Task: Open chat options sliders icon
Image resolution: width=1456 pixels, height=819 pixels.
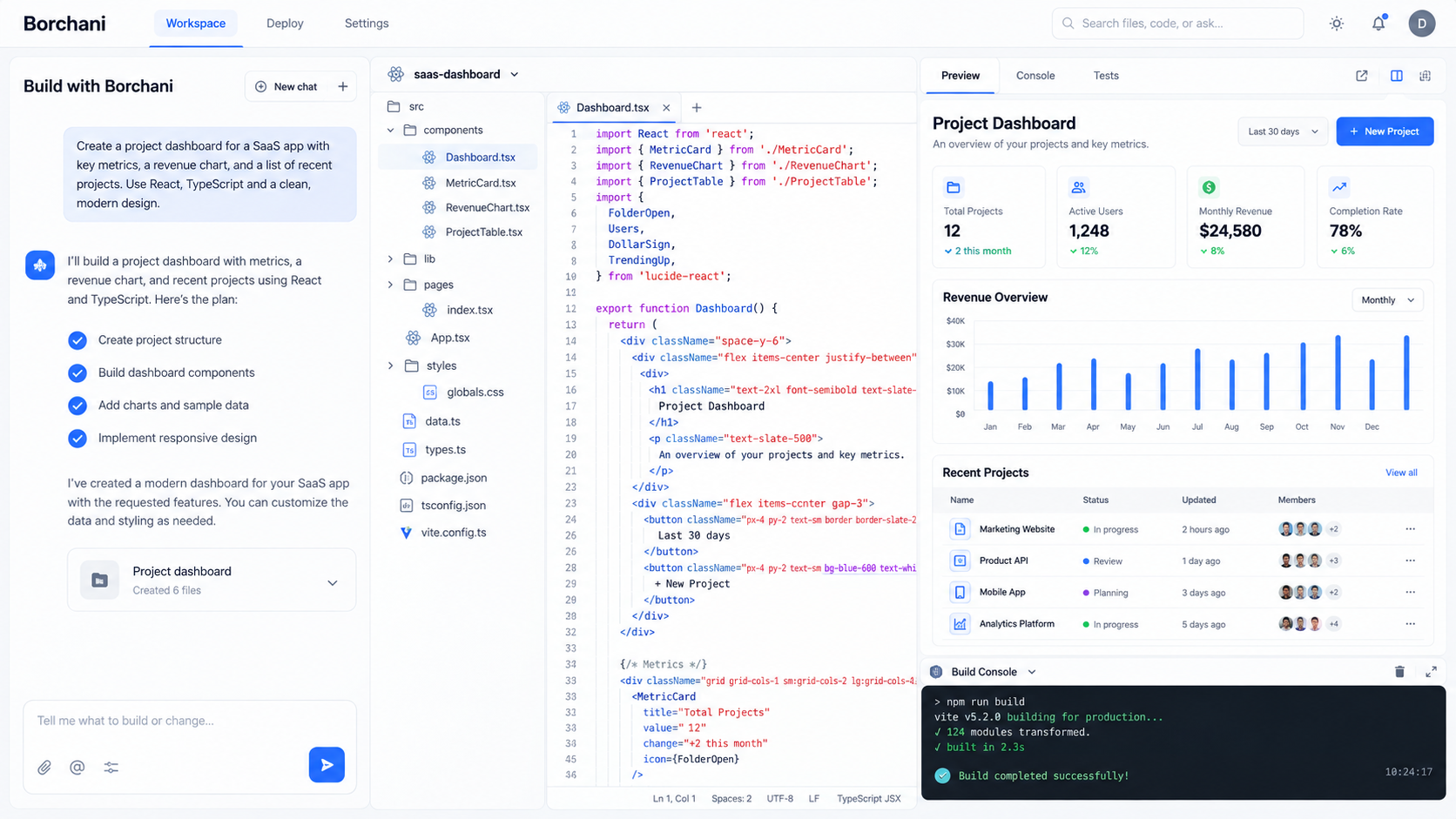Action: (x=111, y=767)
